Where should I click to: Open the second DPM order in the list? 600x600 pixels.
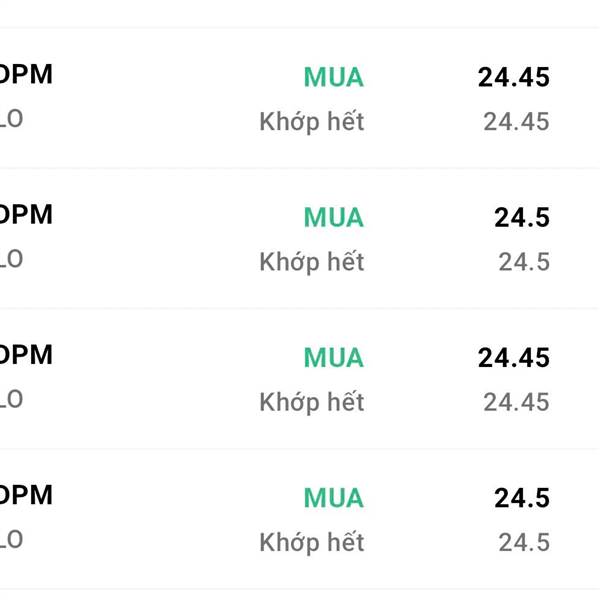(26, 215)
